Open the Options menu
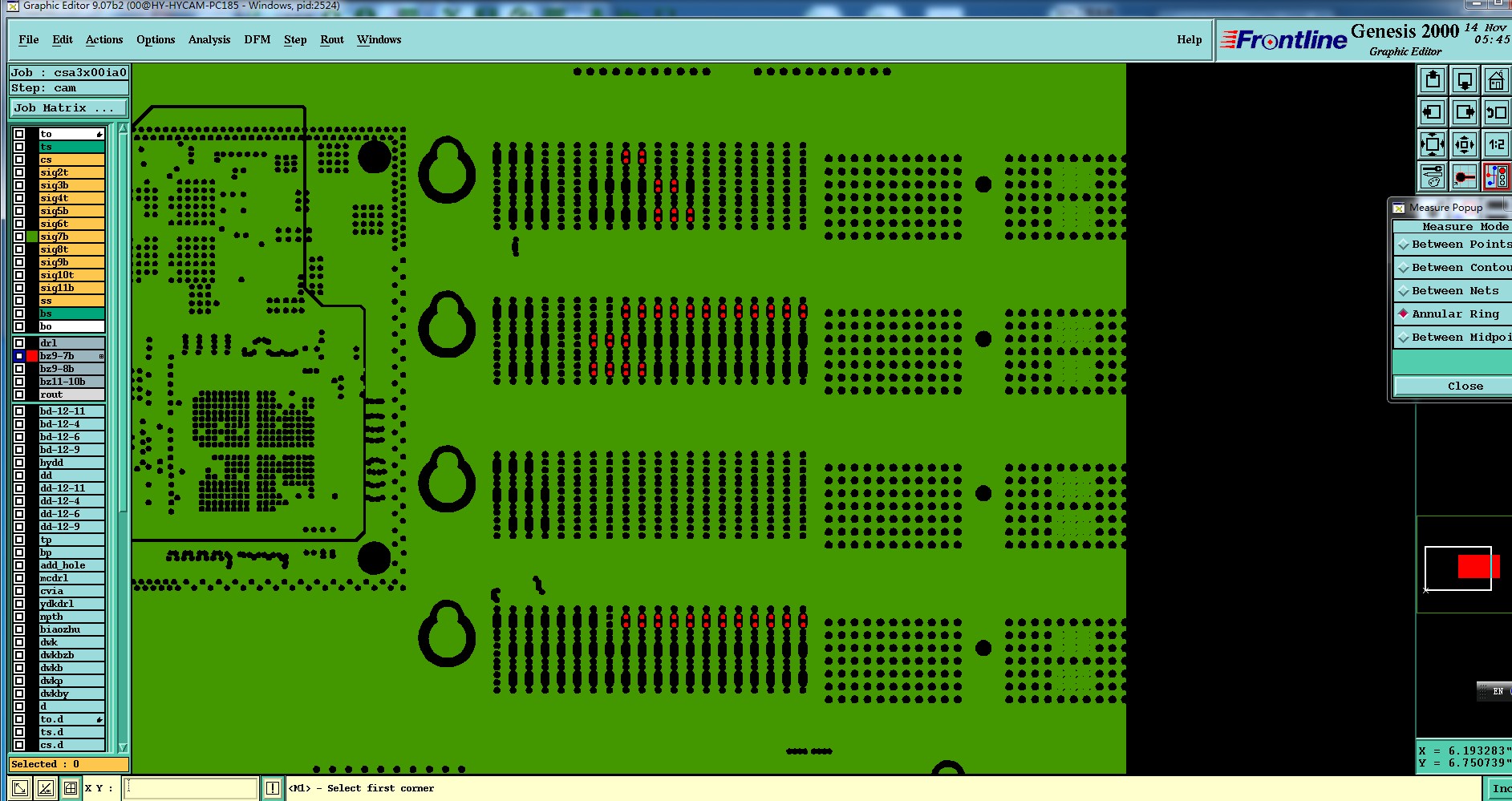Viewport: 1512px width, 801px height. click(x=156, y=39)
